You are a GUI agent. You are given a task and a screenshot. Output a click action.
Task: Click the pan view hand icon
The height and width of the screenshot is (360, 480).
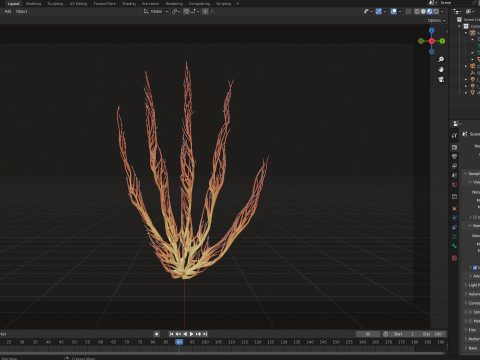coord(441,69)
